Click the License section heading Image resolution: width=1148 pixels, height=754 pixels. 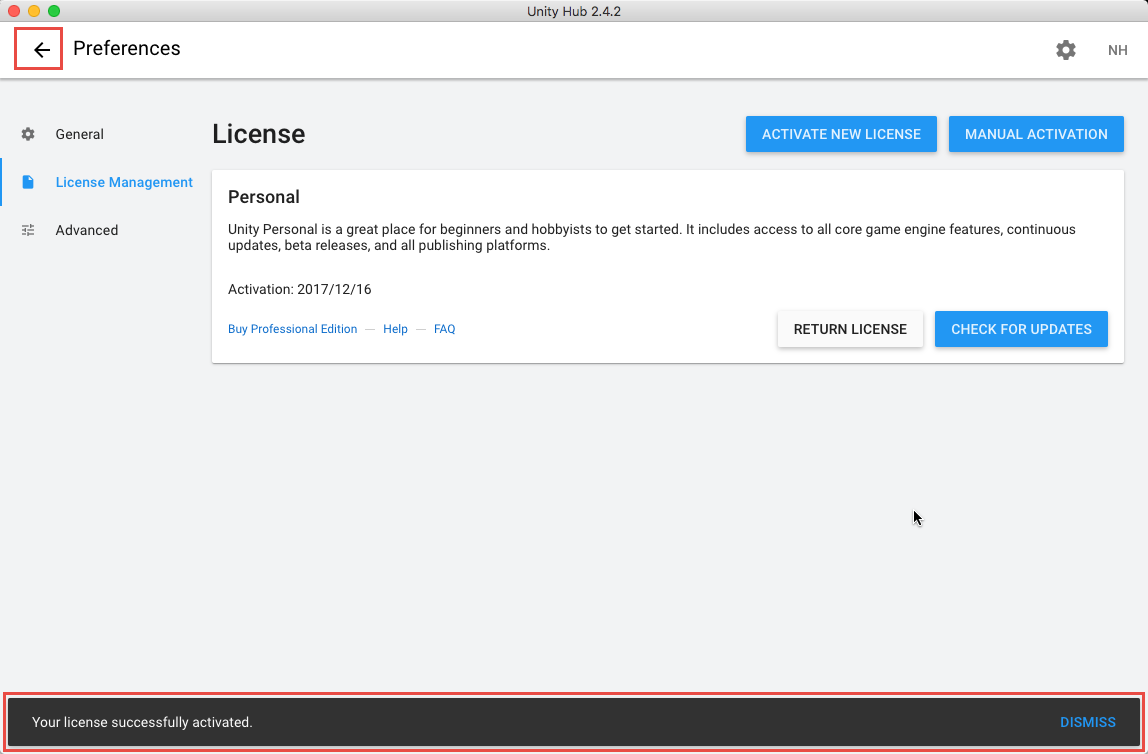[258, 134]
